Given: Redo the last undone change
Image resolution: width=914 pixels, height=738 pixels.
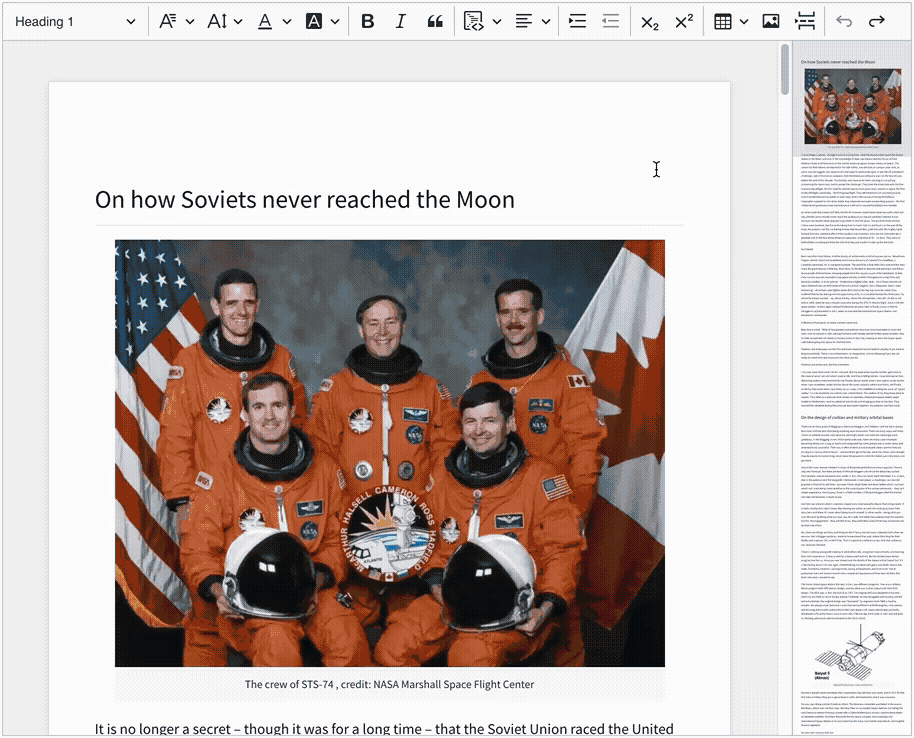Looking at the screenshot, I should click(877, 22).
